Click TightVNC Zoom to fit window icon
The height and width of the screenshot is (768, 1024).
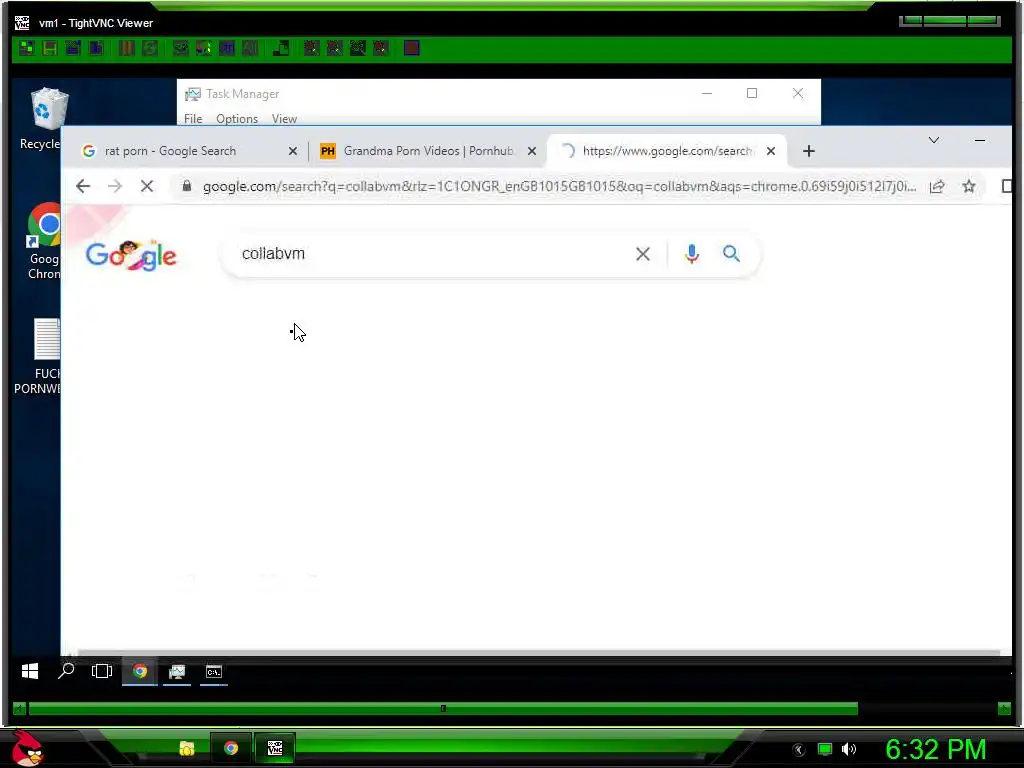click(x=381, y=48)
